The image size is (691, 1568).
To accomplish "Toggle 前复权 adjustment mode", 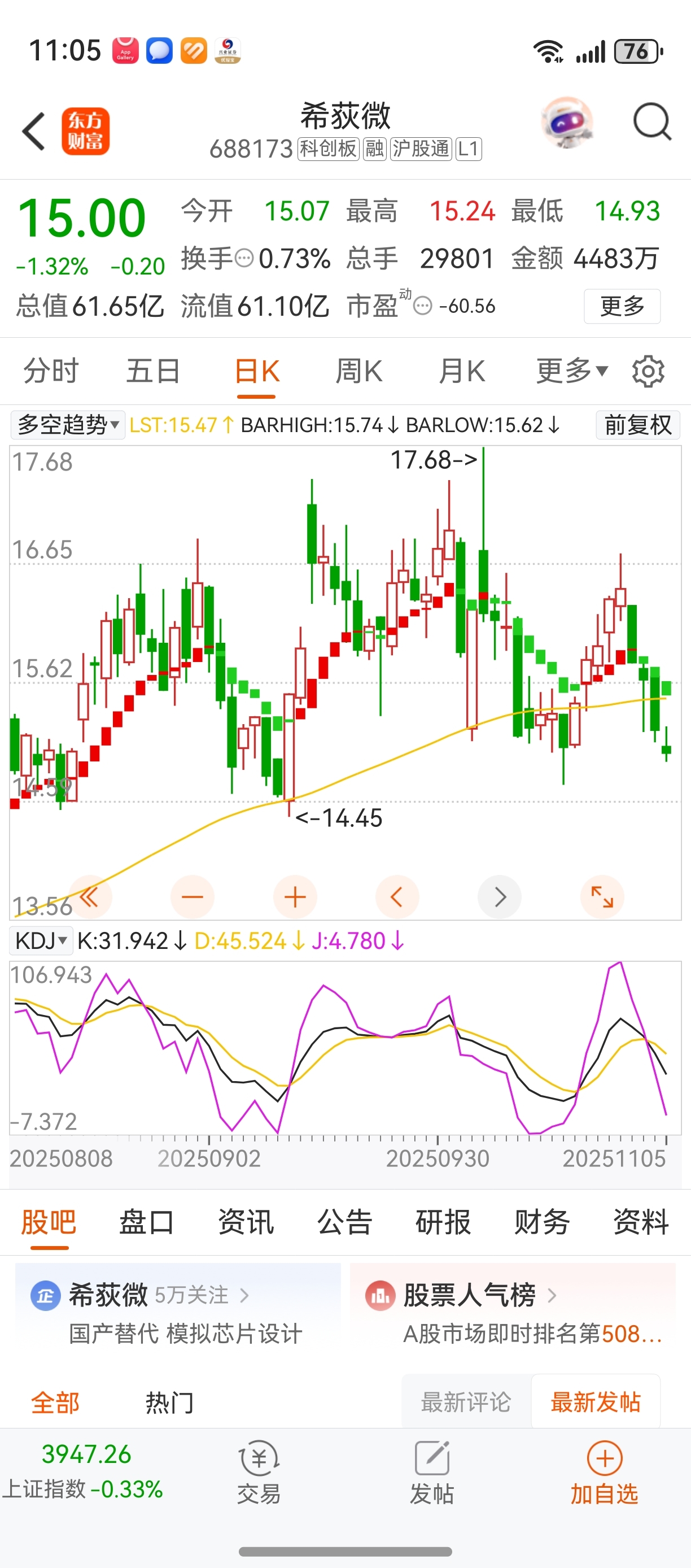I will (638, 424).
